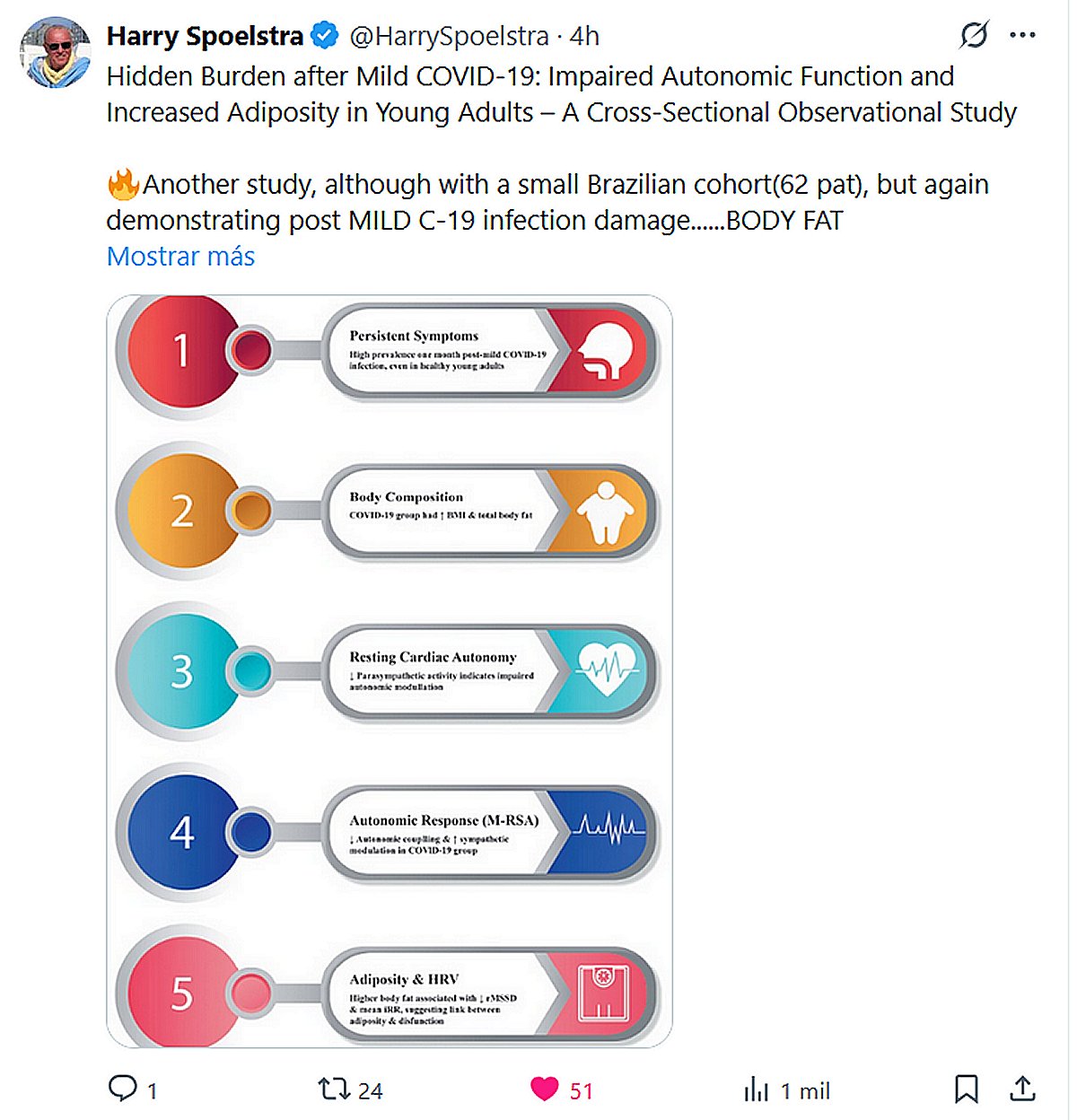Open the 4h timestamp link

(584, 36)
